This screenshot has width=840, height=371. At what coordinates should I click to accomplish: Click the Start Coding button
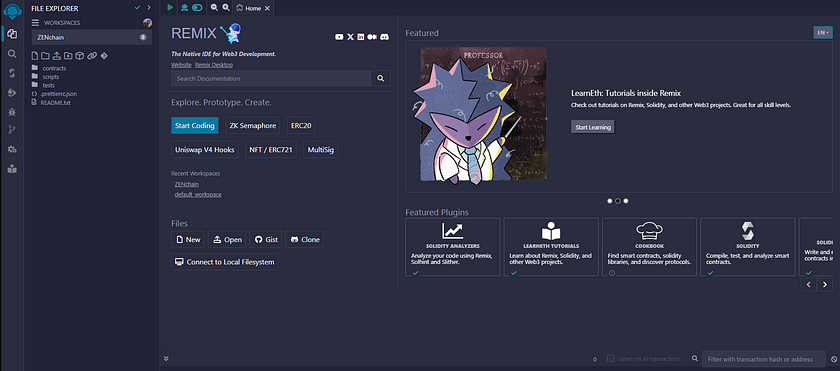(195, 126)
